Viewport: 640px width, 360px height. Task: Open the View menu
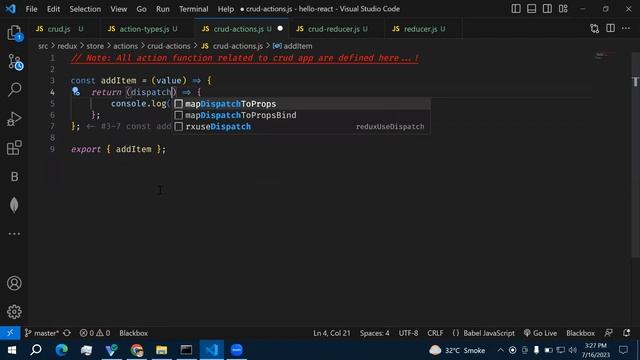click(x=118, y=9)
